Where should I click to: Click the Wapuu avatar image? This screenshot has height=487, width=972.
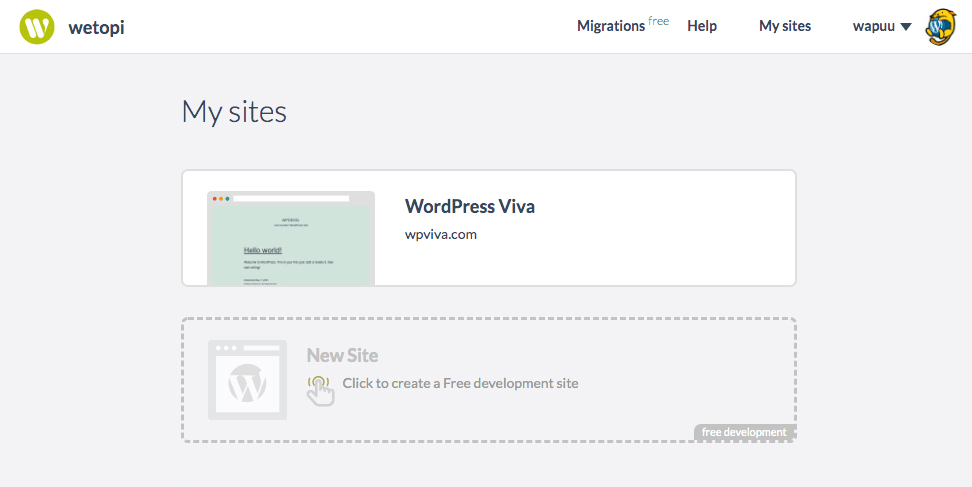click(x=940, y=27)
